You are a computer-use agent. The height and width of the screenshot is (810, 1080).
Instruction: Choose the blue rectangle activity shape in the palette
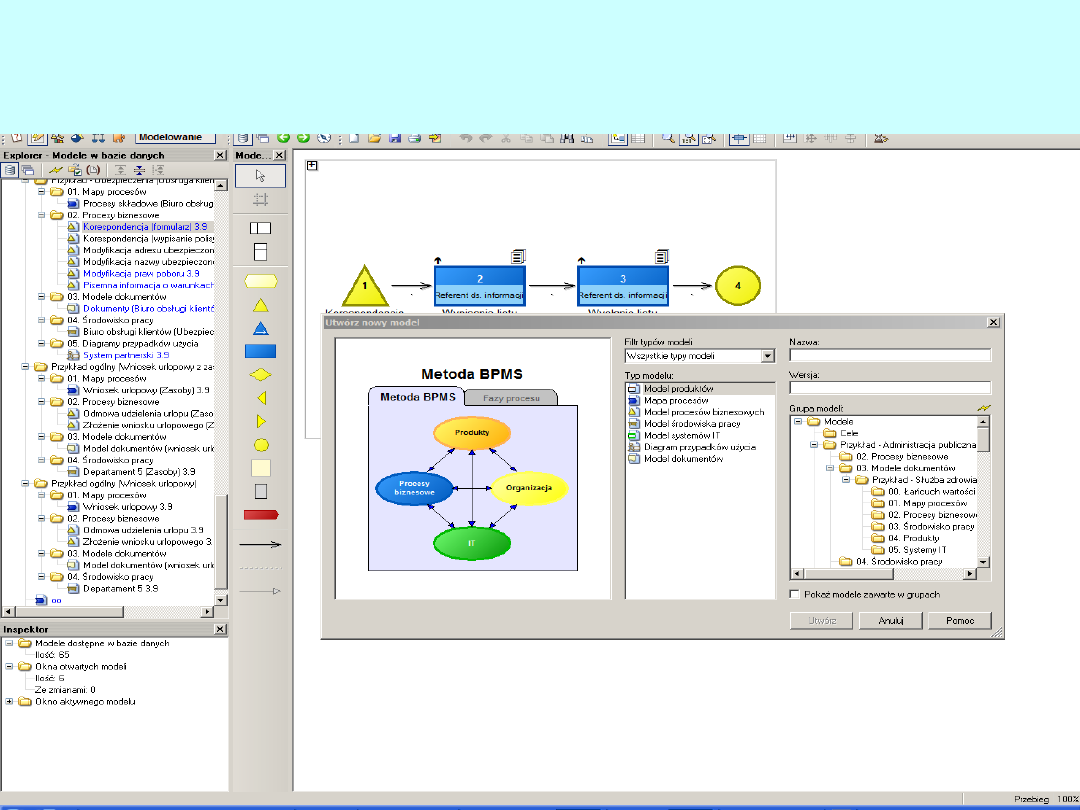tap(260, 351)
